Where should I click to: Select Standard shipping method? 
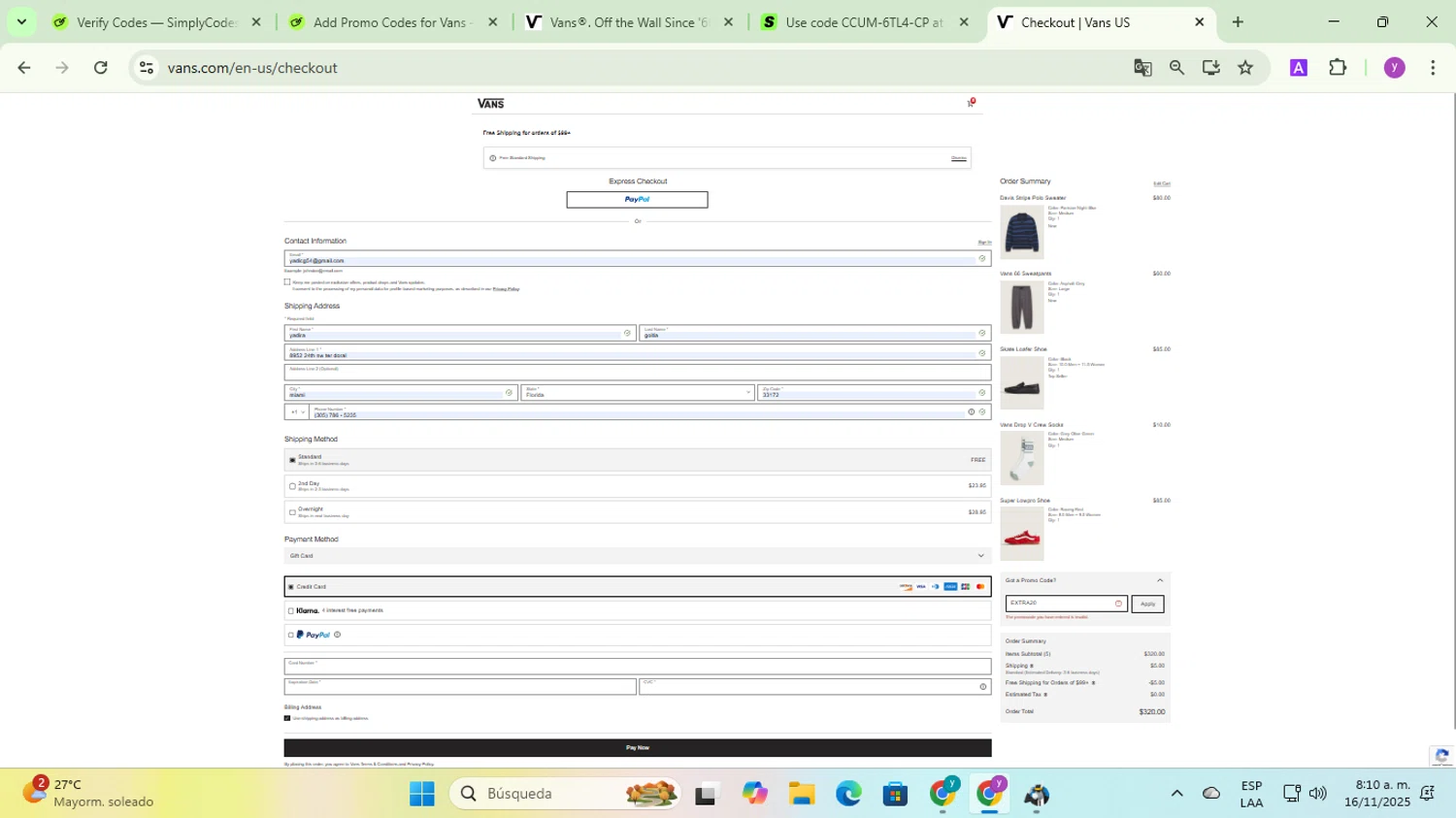click(292, 460)
